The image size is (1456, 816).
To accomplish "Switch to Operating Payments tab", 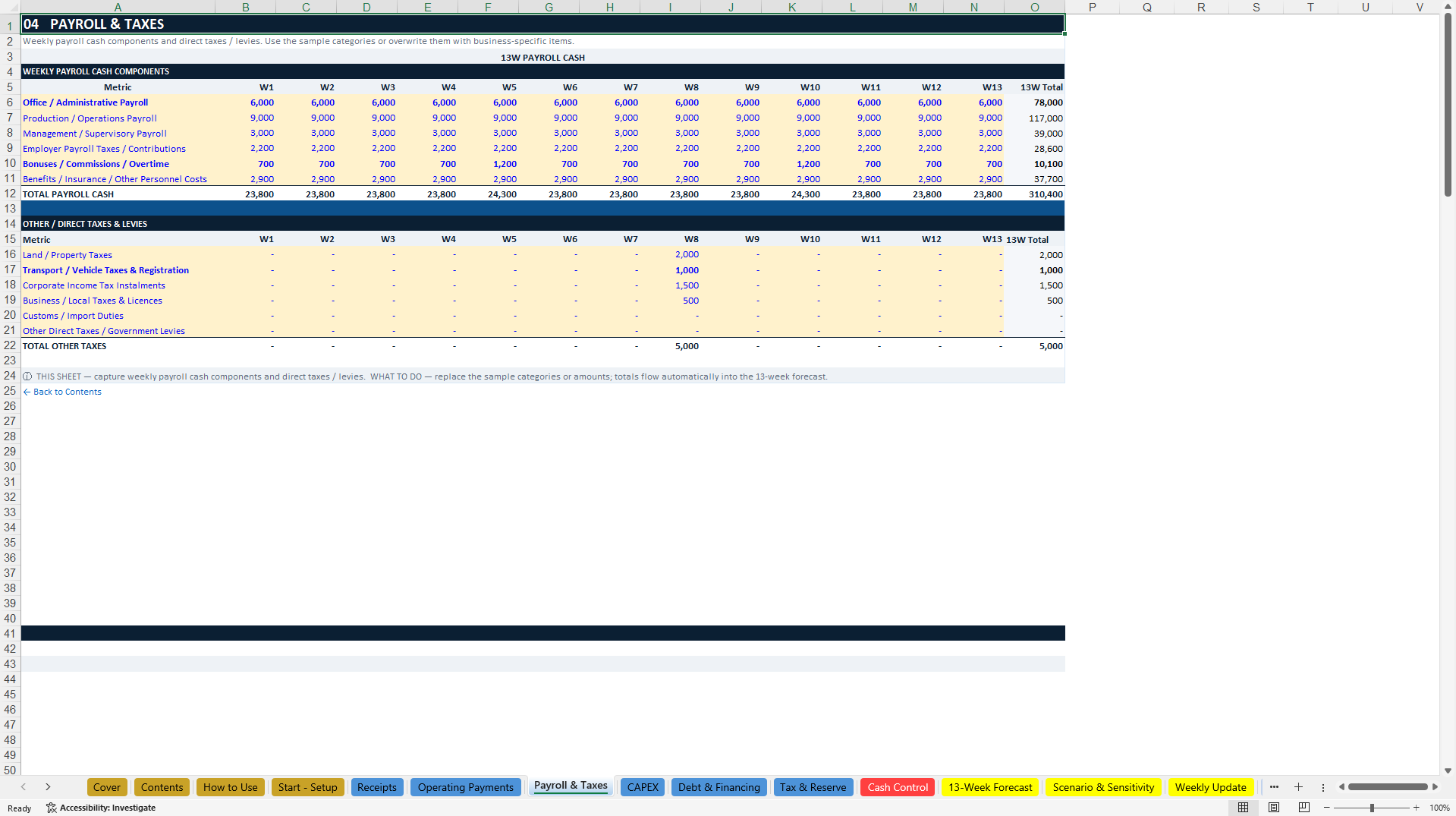I will 466,787.
